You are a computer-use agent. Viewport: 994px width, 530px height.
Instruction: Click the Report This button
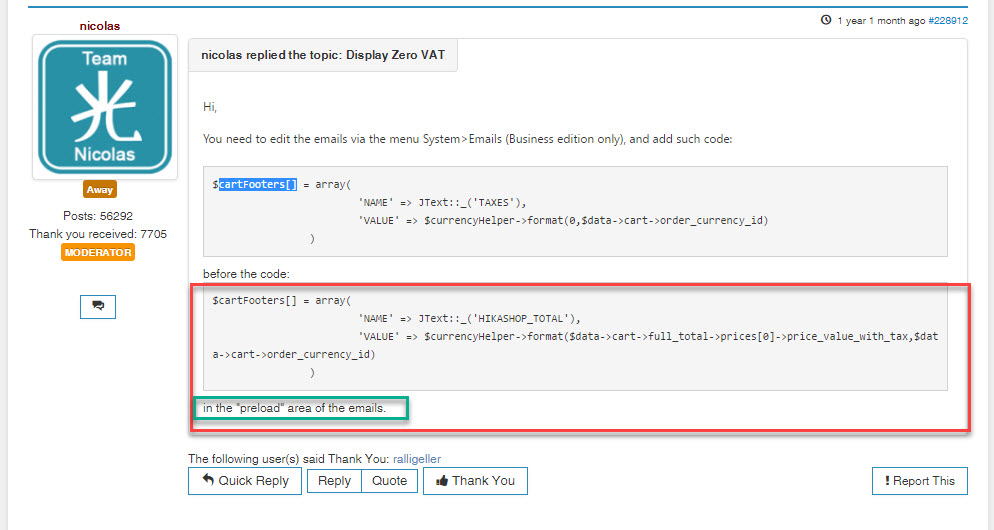[x=919, y=481]
